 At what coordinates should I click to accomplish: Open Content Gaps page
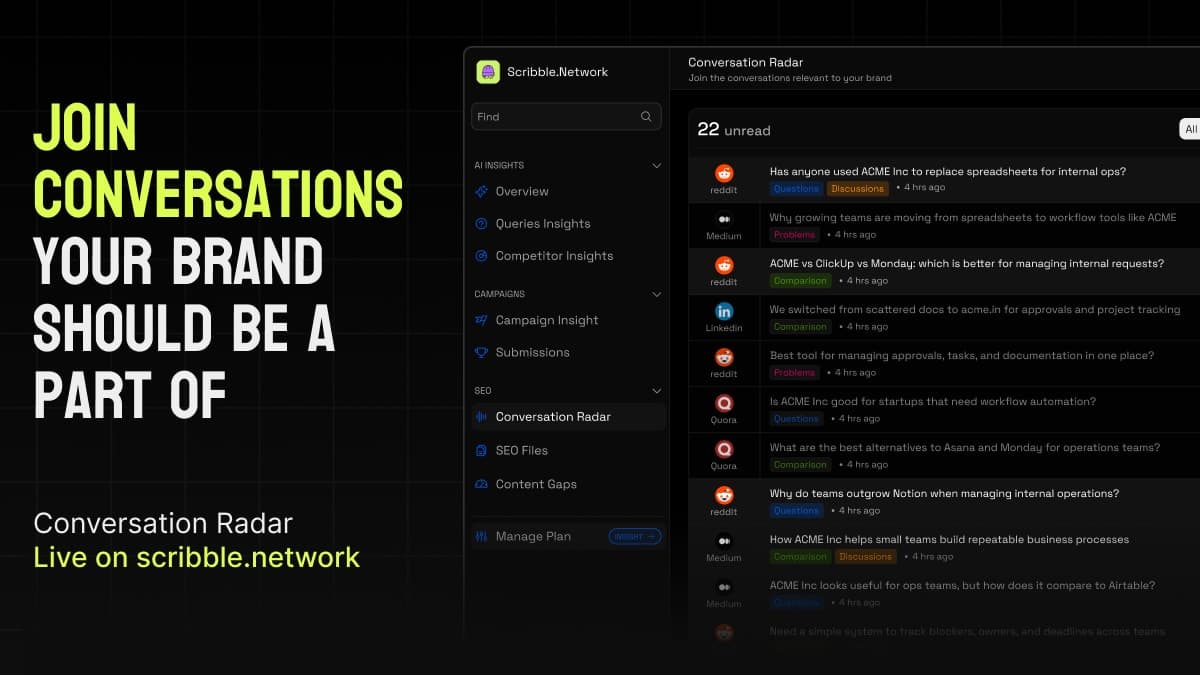(566, 484)
